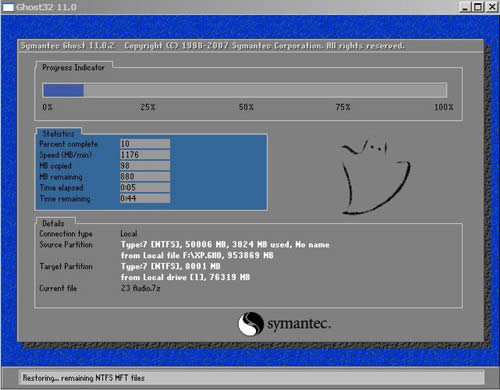
Task: Click the current file name 23 Audio.7z
Action: coord(141,288)
